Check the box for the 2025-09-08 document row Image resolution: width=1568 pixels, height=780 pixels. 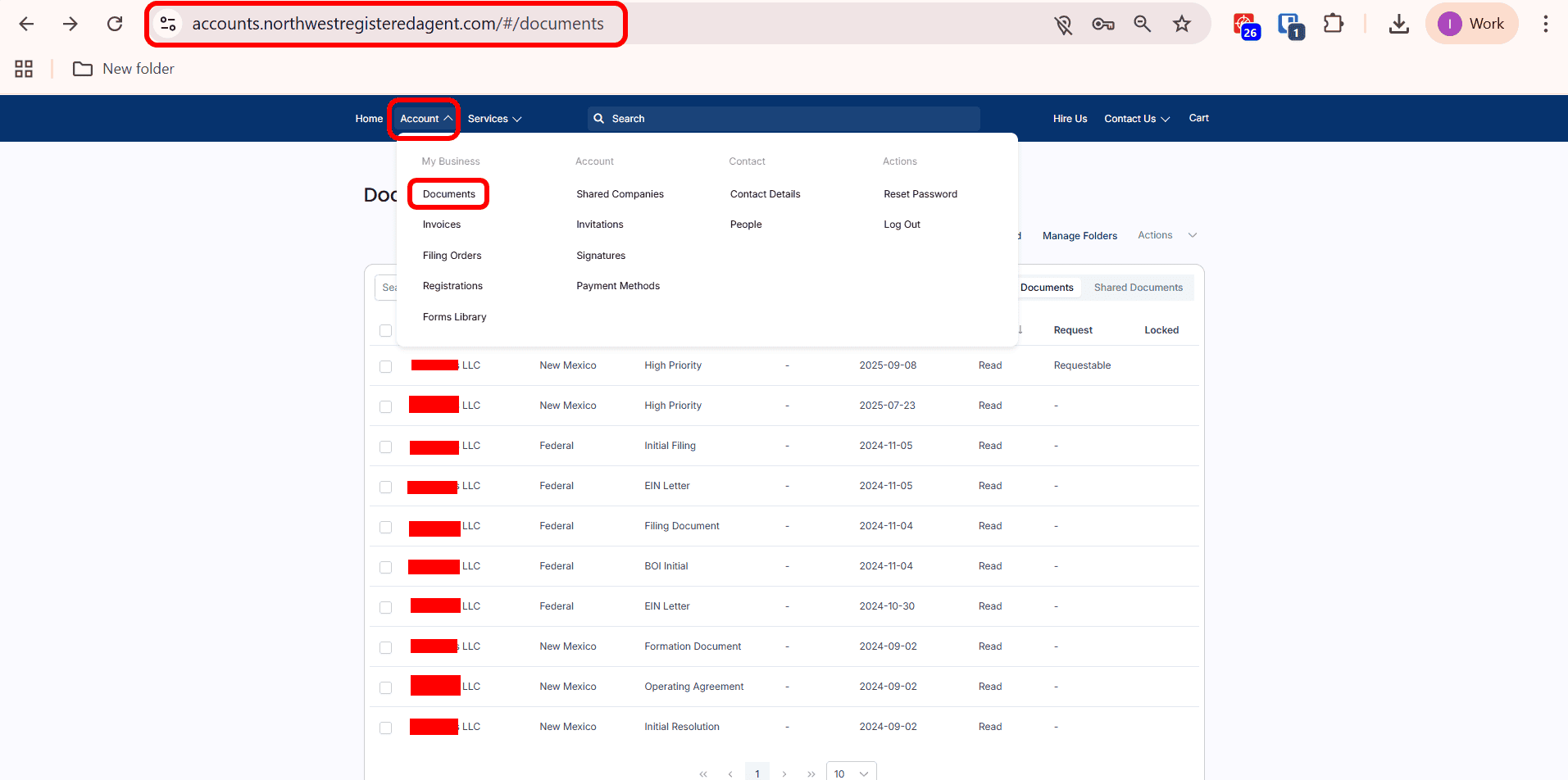coord(385,366)
